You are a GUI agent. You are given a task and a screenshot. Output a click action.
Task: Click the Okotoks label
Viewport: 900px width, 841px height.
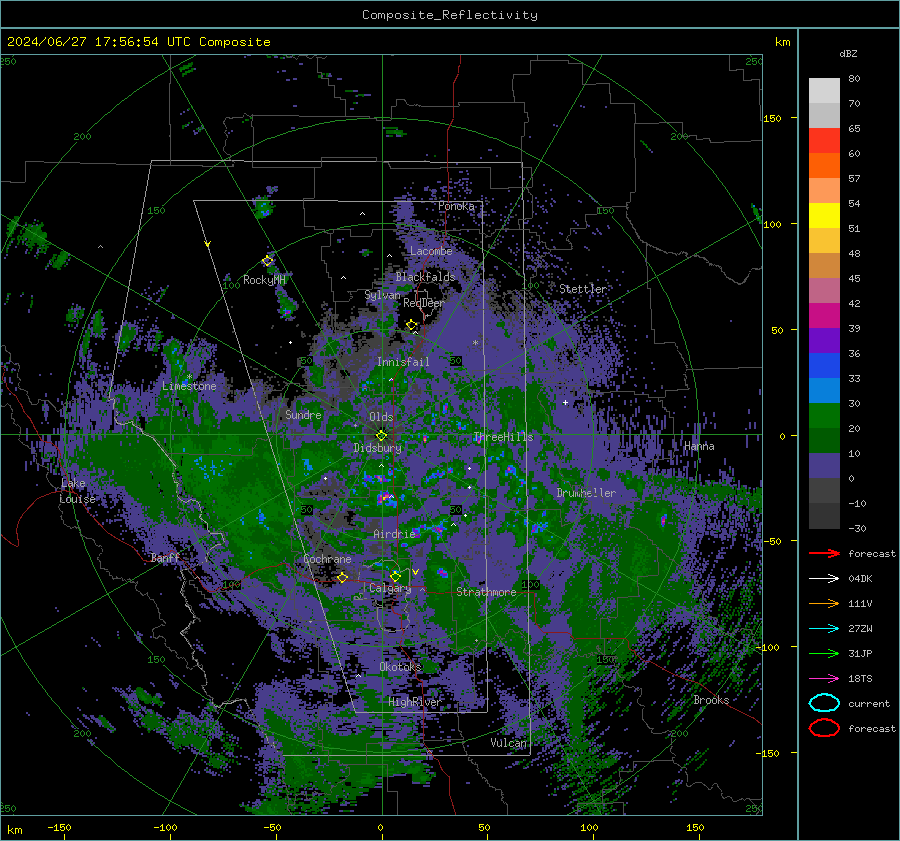tap(400, 666)
